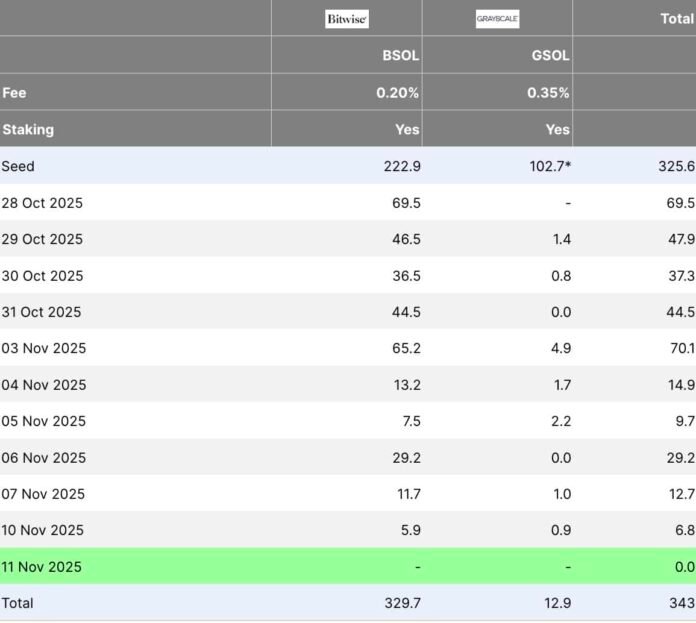
Task: Click the Seed row label
Action: 18,166
